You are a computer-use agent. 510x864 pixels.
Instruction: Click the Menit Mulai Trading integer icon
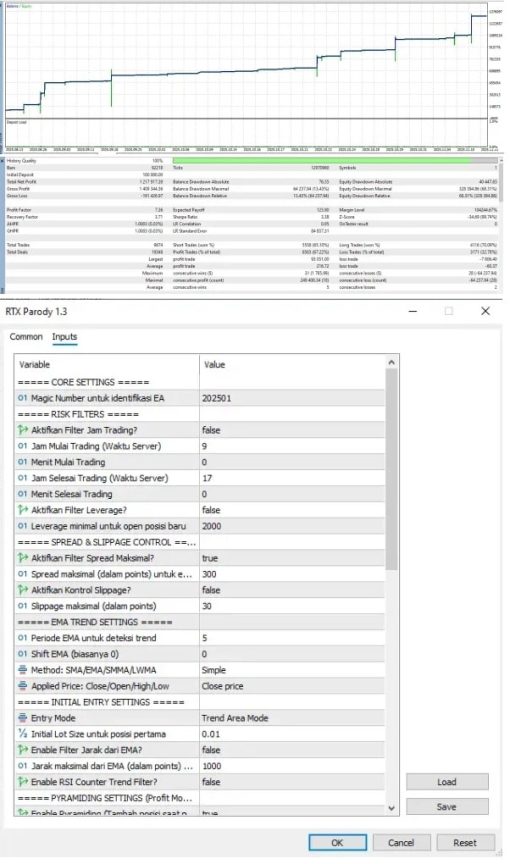(23, 462)
